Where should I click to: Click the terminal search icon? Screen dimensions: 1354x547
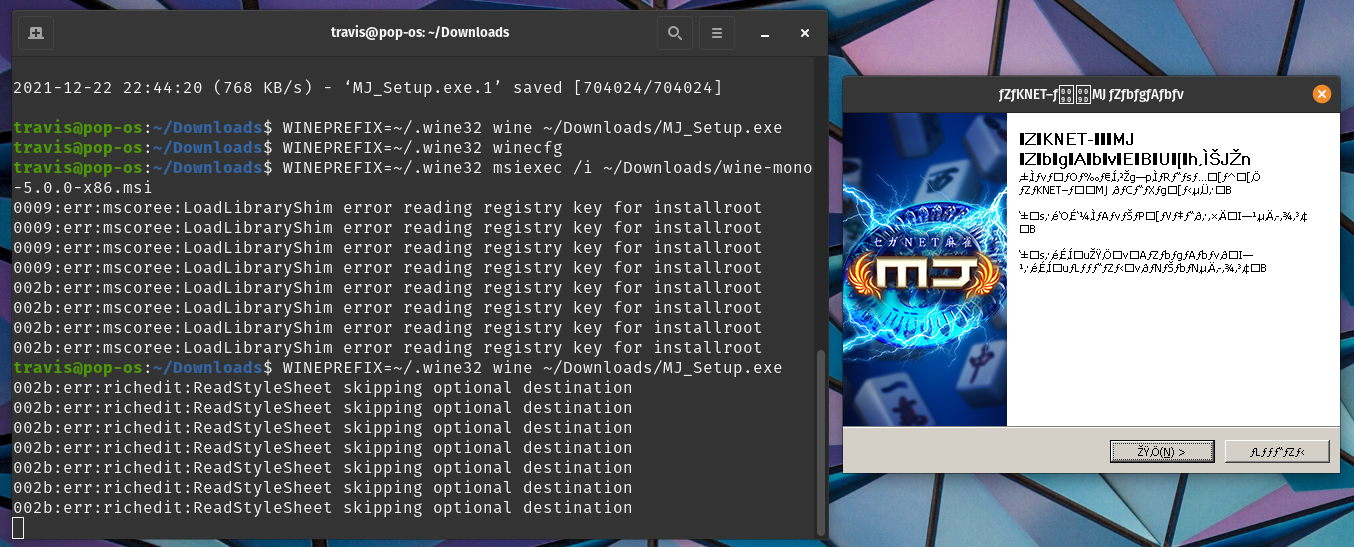674,33
